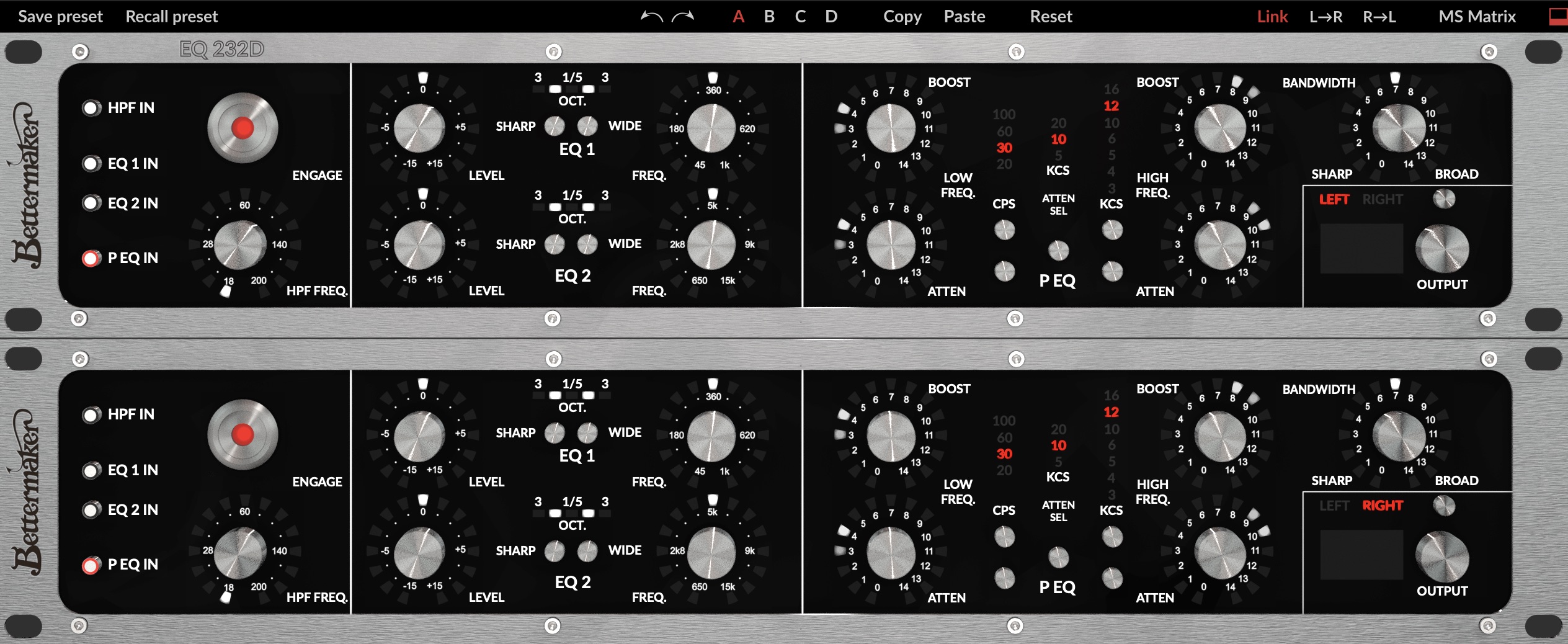1568x644 pixels.
Task: Click EQ 1 WIDE small knob on top unit
Action: [x=587, y=127]
